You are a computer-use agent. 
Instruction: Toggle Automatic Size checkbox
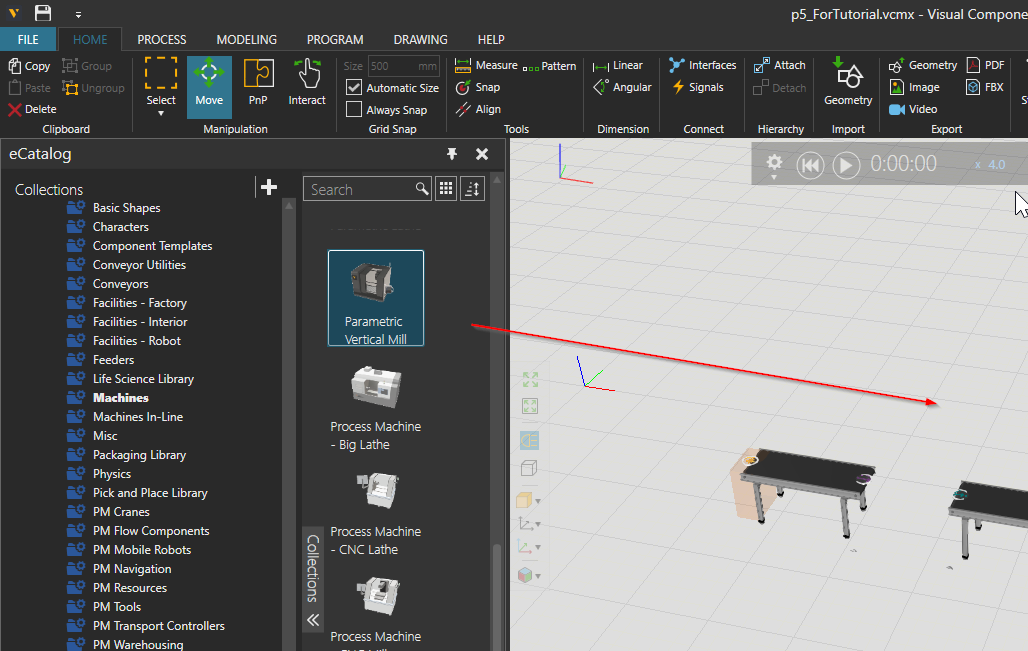click(354, 87)
